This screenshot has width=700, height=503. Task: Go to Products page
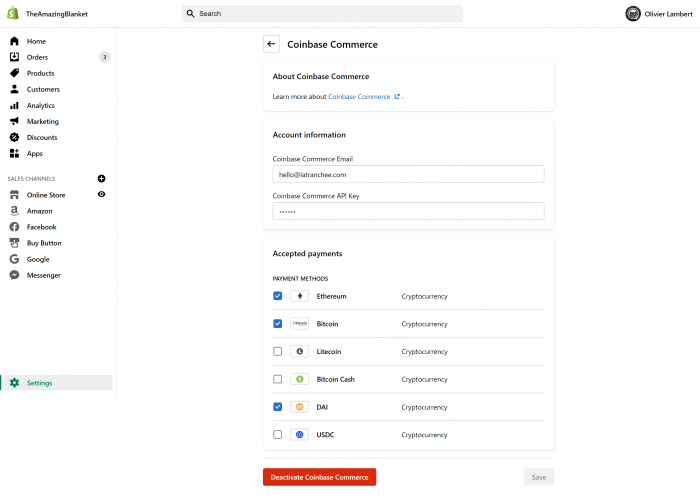click(40, 73)
